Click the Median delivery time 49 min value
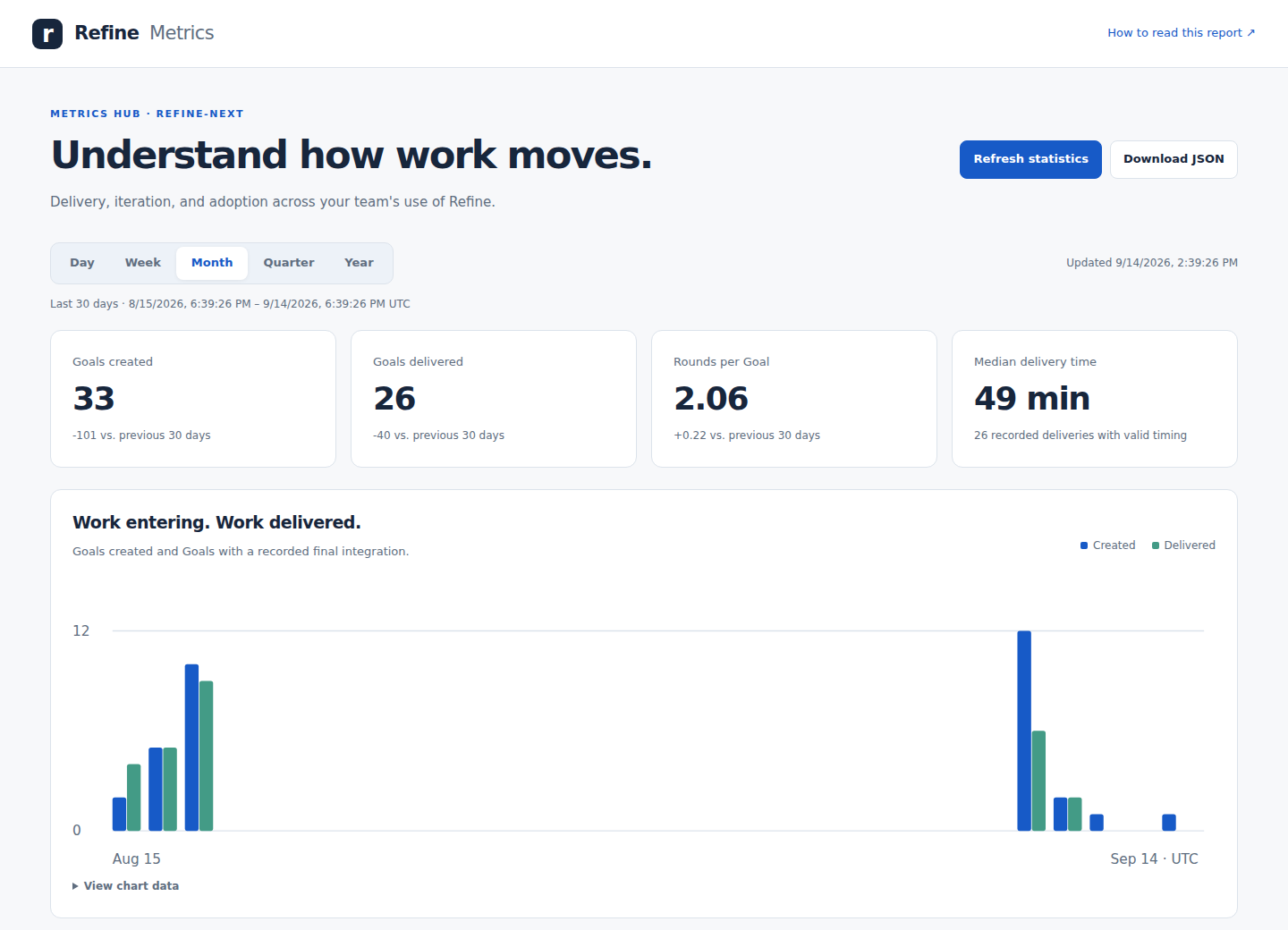 pyautogui.click(x=1032, y=399)
